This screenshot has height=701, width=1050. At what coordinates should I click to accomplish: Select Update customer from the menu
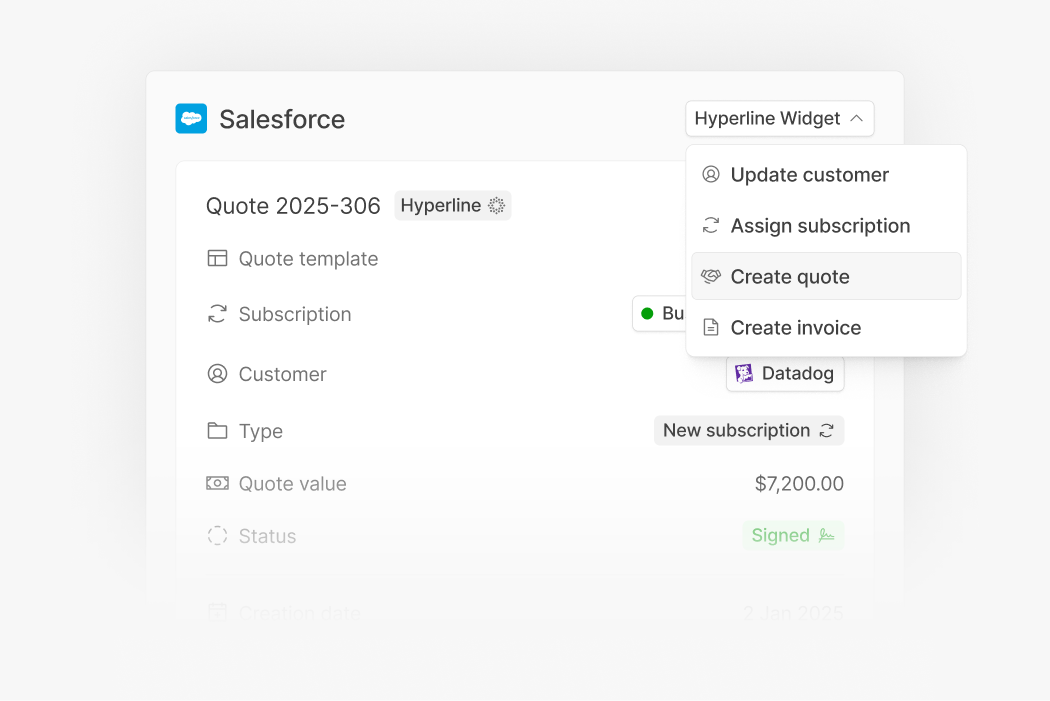point(809,175)
